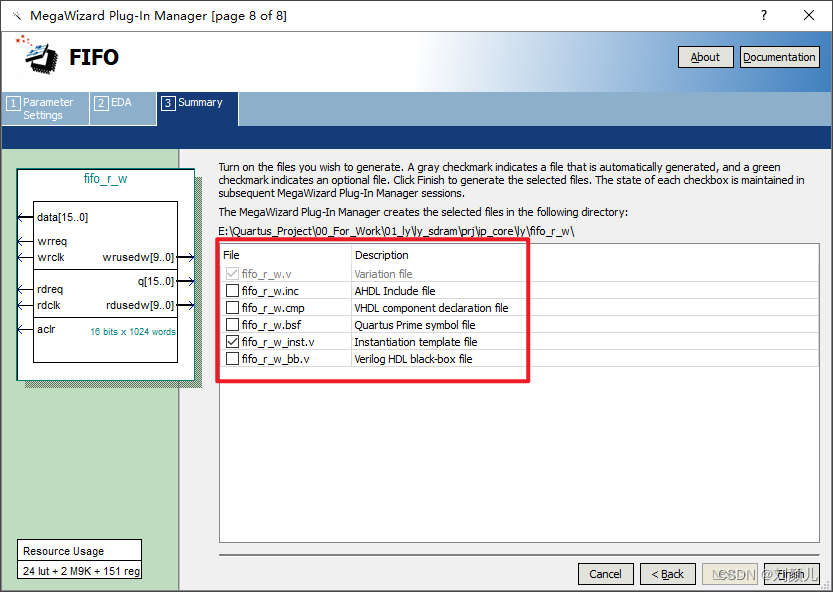Click the Description column header
Screen dimensions: 833x592
pyautogui.click(x=381, y=255)
